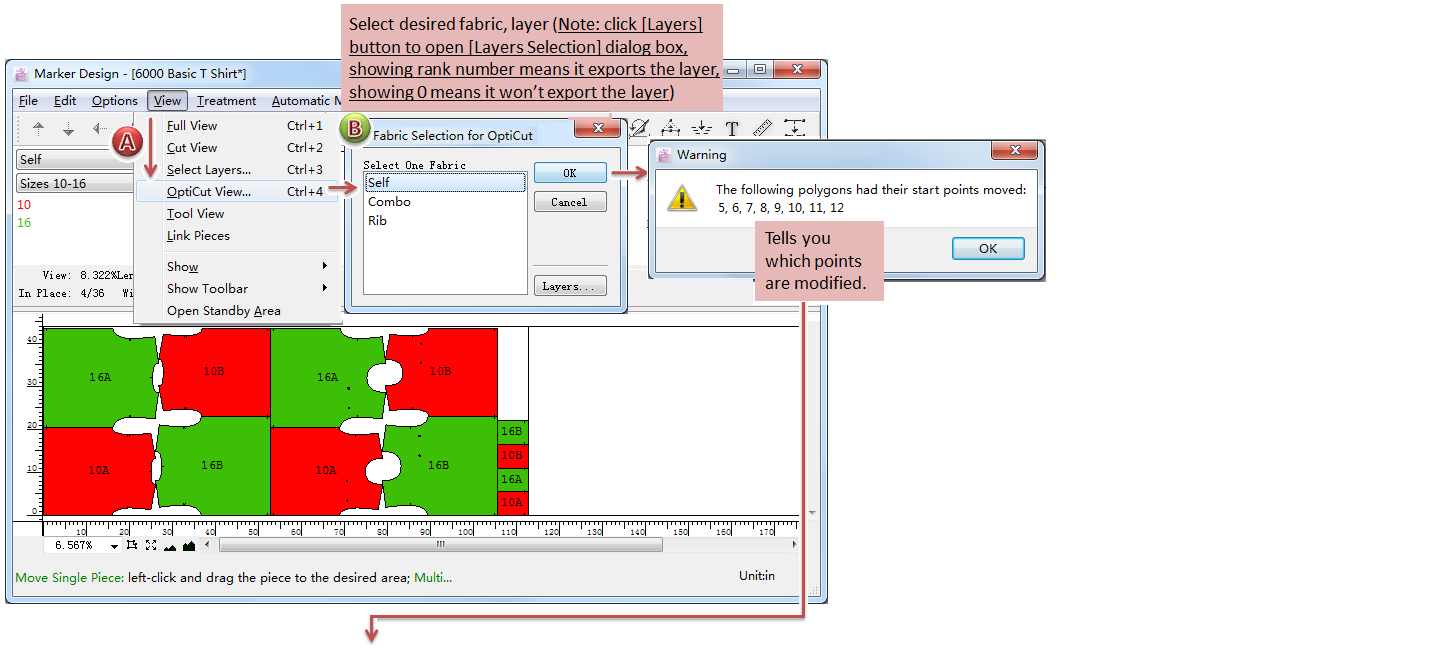This screenshot has height=648, width=1434.
Task: Click the yellow warning triangle icon
Action: tap(682, 197)
